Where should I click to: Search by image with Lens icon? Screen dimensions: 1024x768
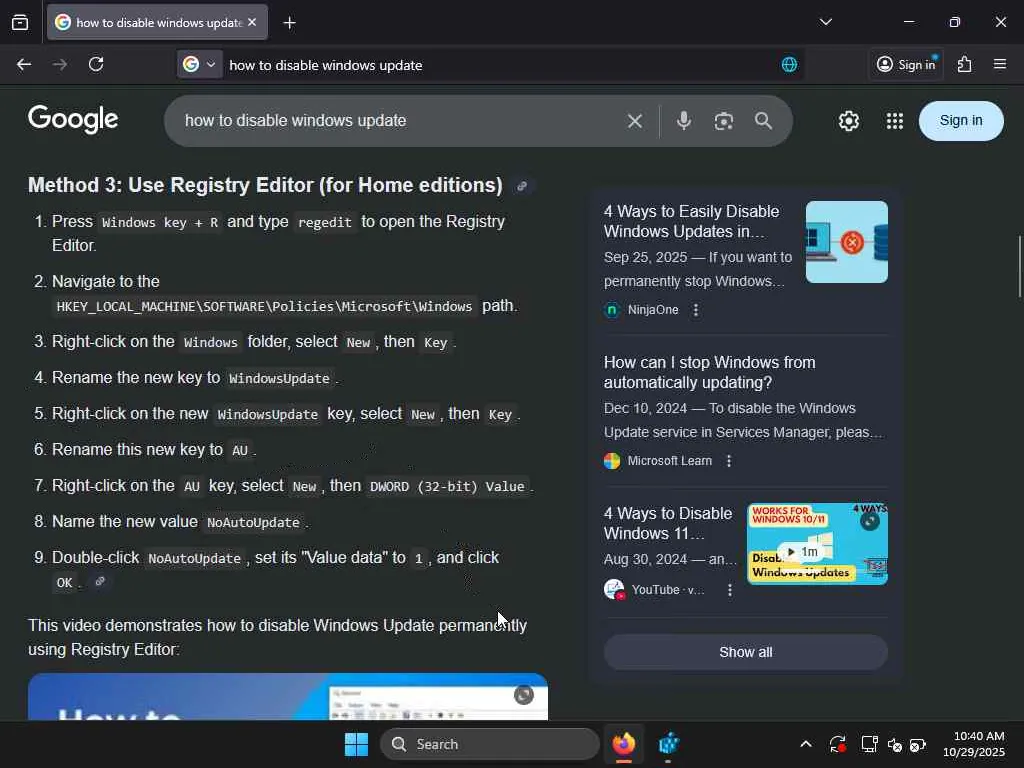pos(724,121)
